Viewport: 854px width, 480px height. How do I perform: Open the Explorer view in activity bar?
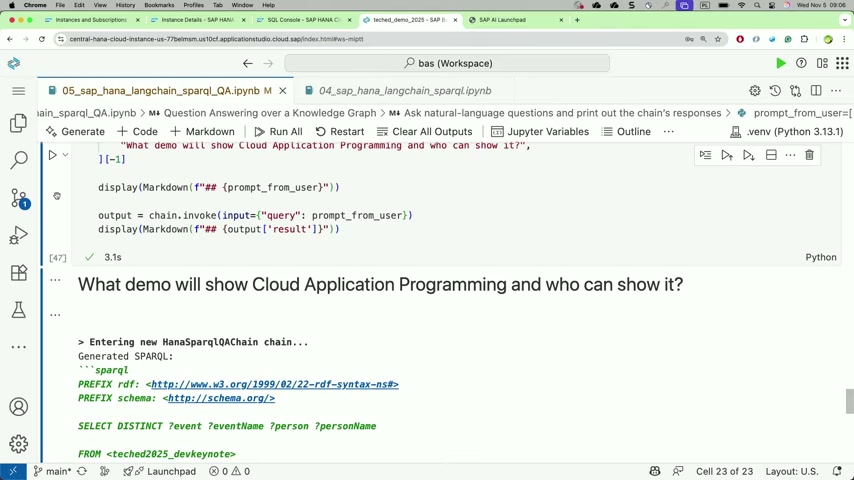point(19,123)
